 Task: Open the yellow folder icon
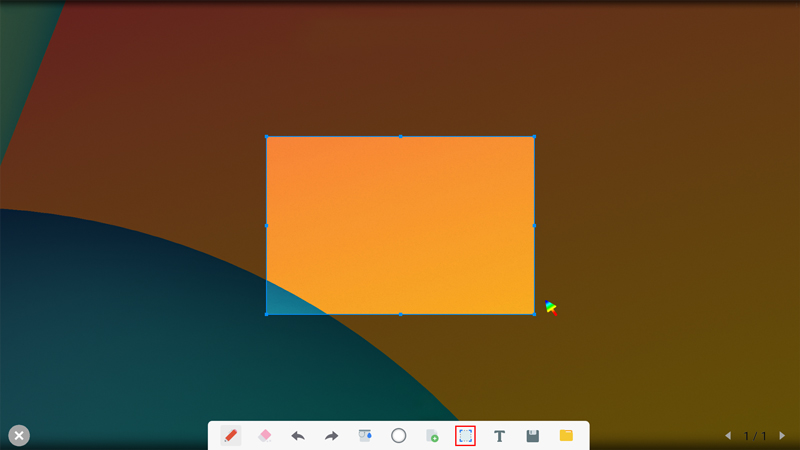click(x=566, y=435)
